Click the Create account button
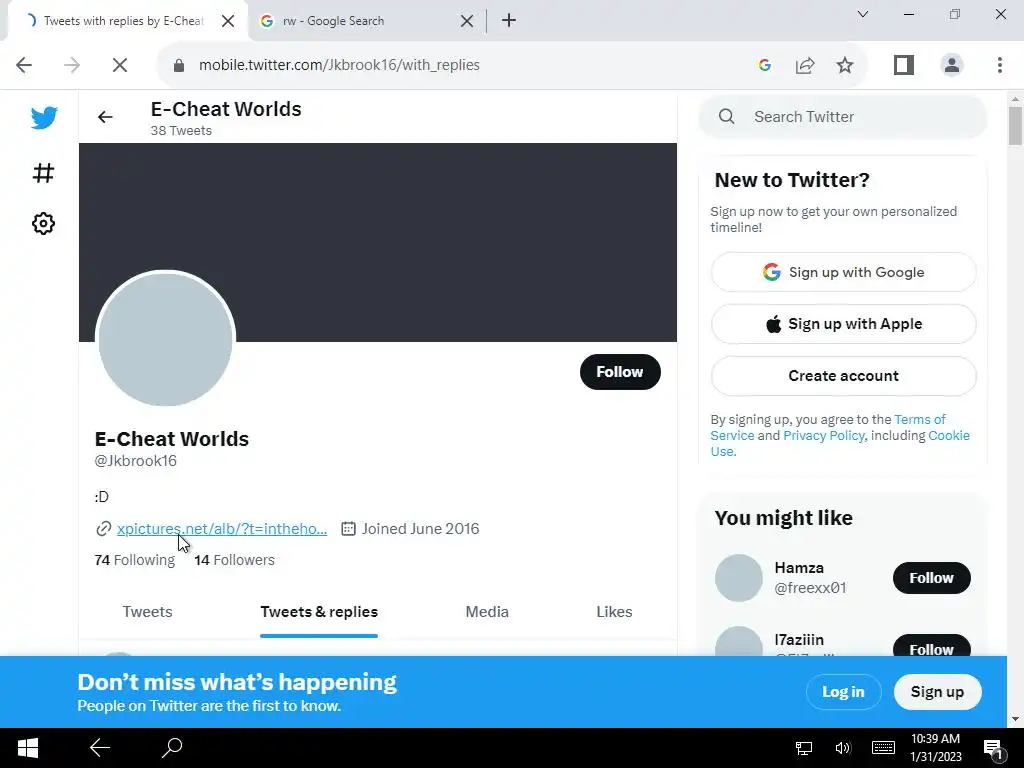Image resolution: width=1024 pixels, height=768 pixels. pos(843,376)
